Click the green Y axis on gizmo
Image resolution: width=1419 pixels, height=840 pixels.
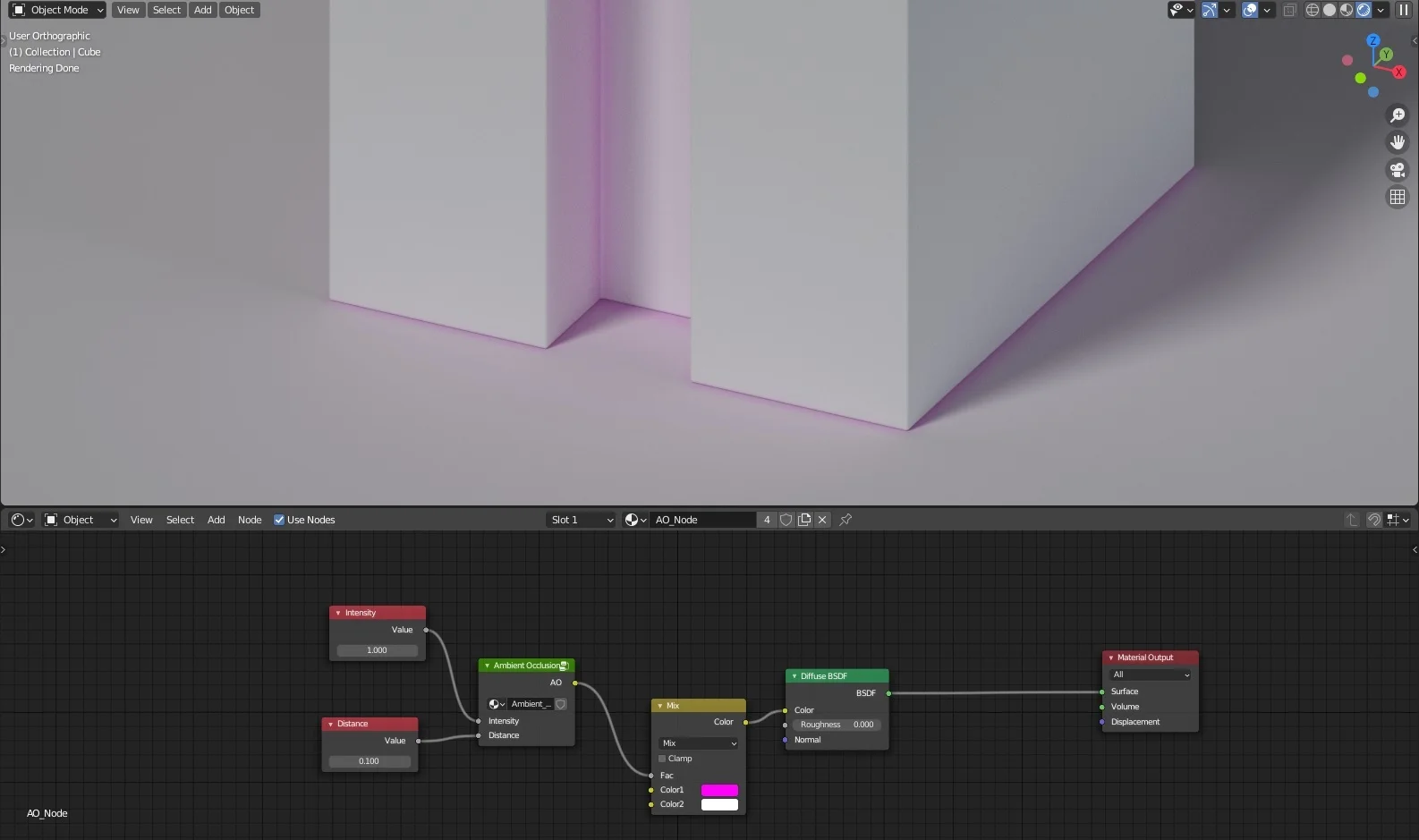click(x=1386, y=55)
